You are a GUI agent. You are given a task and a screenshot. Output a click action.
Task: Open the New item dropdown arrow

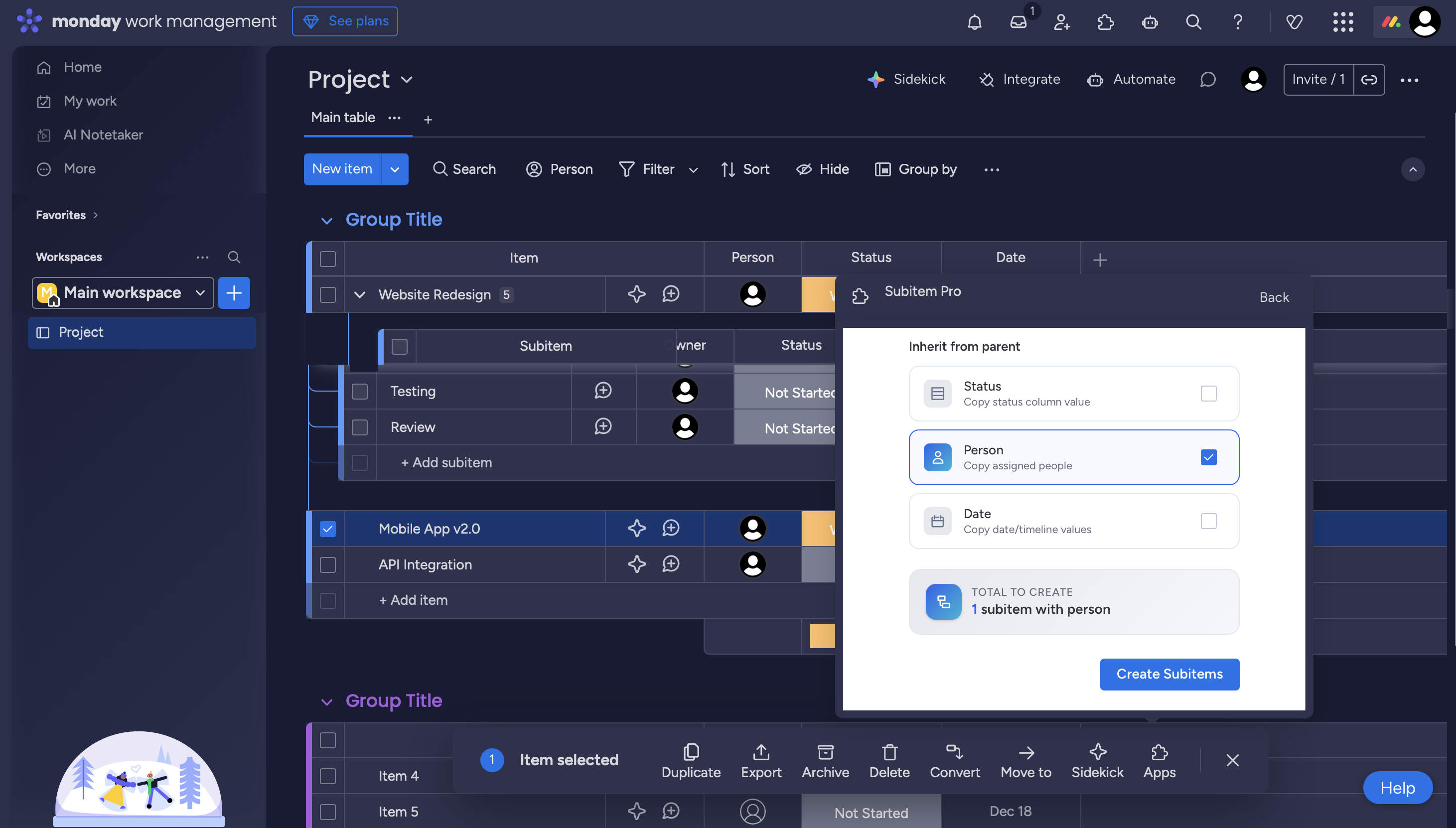[x=395, y=169]
